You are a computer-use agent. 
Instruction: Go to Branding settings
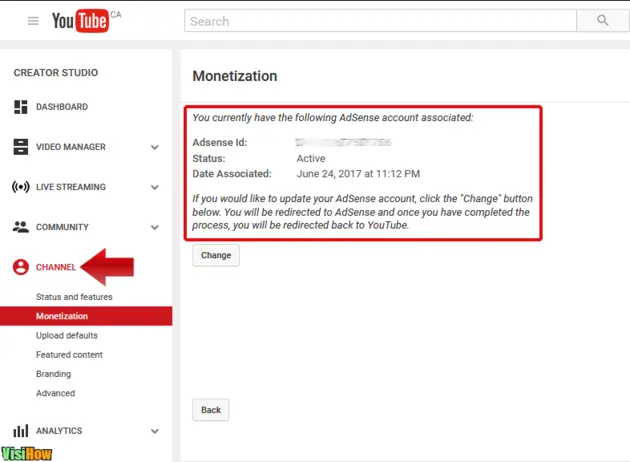[x=53, y=374]
